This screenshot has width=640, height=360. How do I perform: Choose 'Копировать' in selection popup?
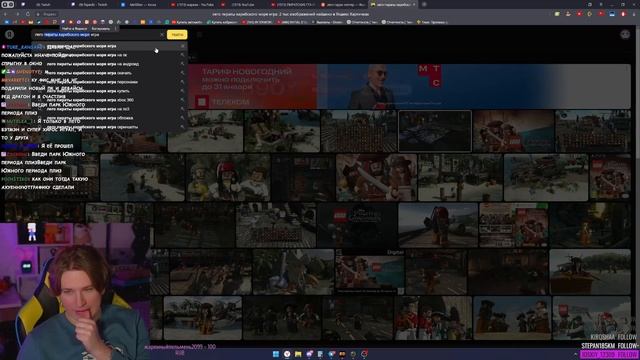(100, 29)
